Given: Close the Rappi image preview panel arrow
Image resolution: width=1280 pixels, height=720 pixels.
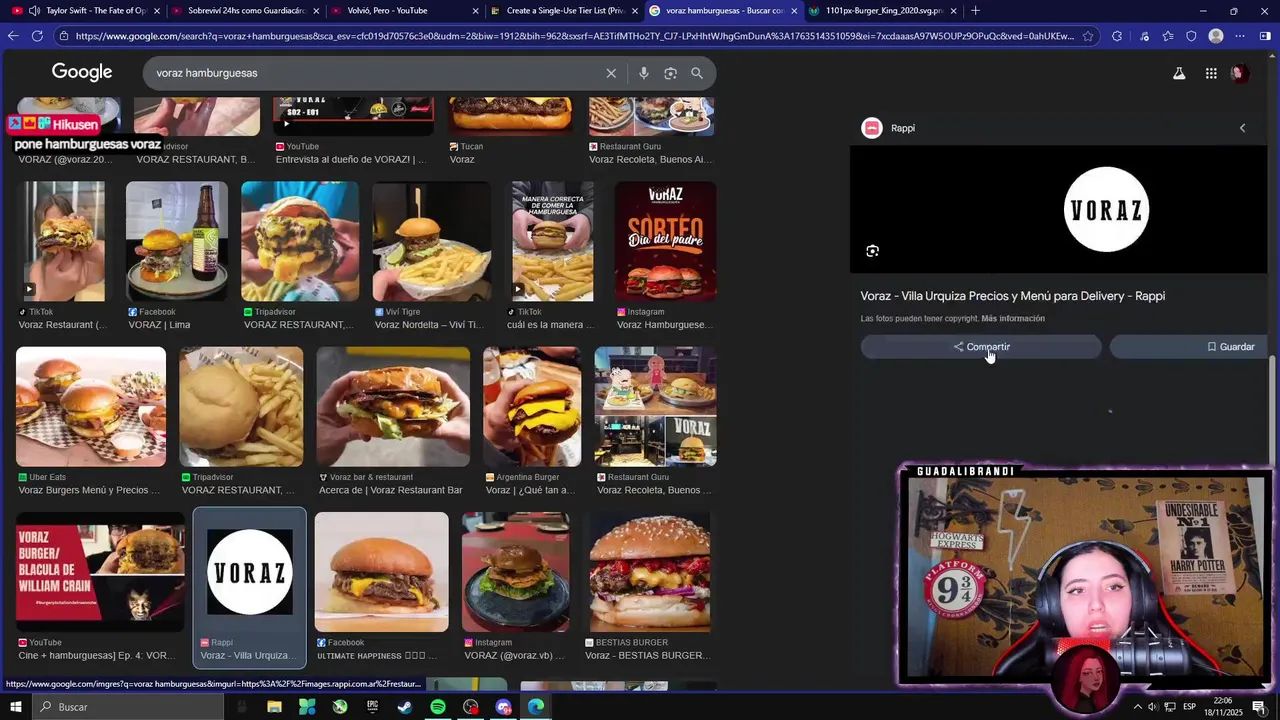Looking at the screenshot, I should (x=1242, y=128).
